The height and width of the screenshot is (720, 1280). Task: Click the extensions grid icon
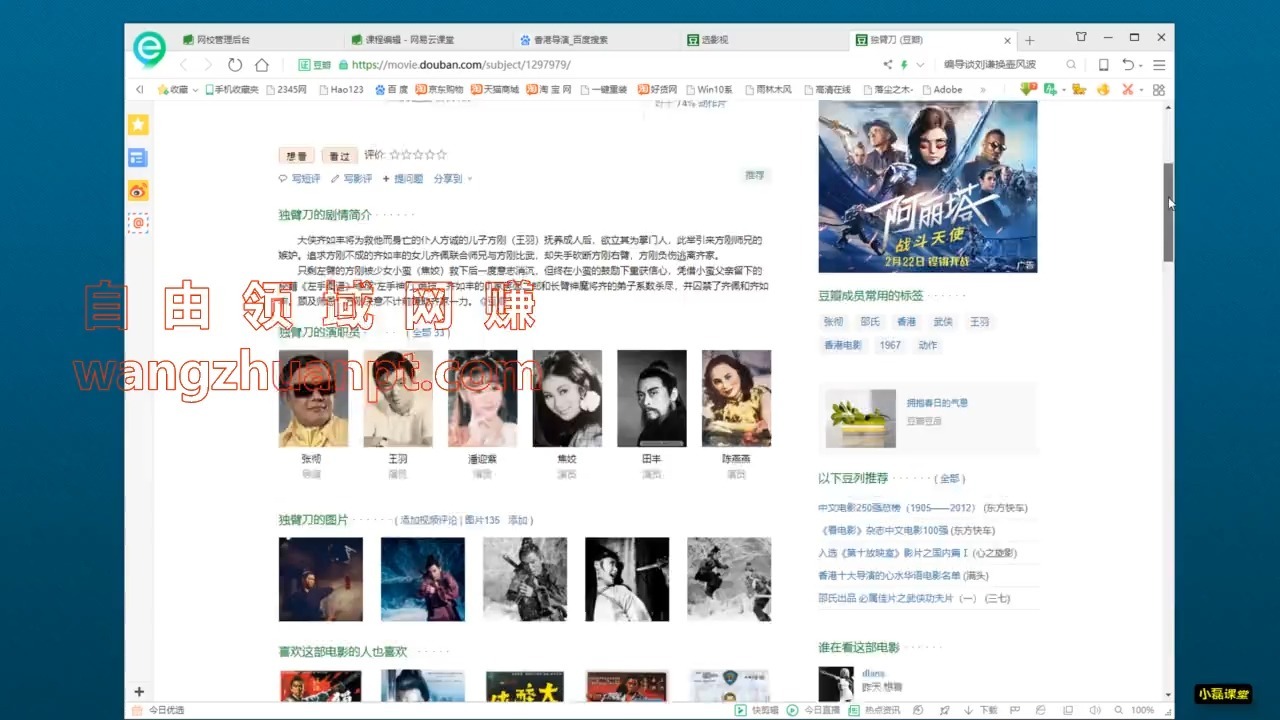[x=1159, y=89]
